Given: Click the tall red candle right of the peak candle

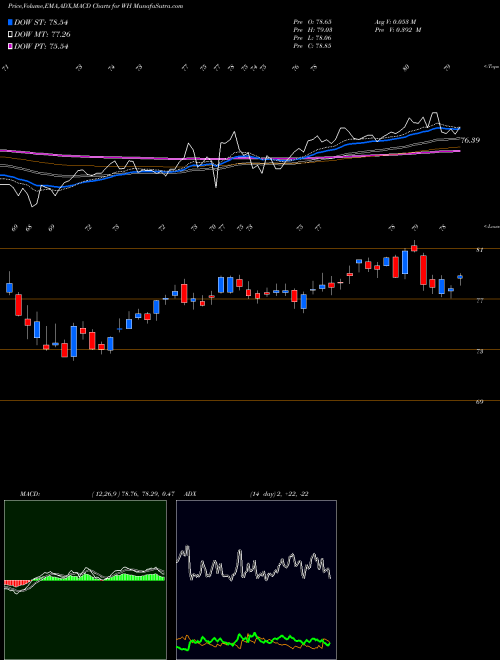Looking at the screenshot, I should [x=423, y=270].
